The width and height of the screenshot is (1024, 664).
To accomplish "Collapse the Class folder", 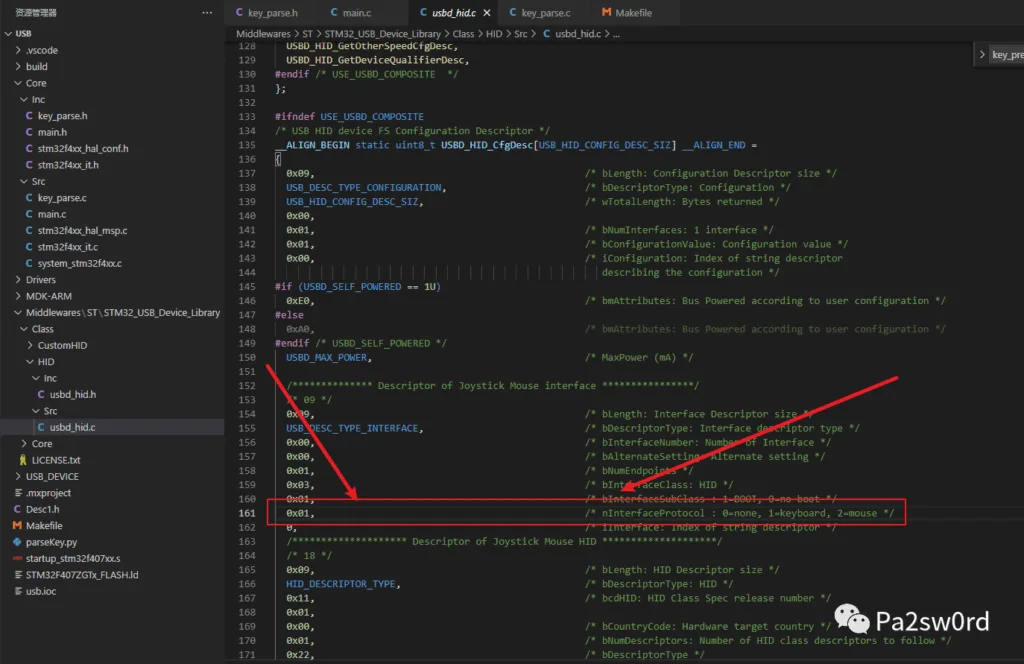I will point(24,328).
